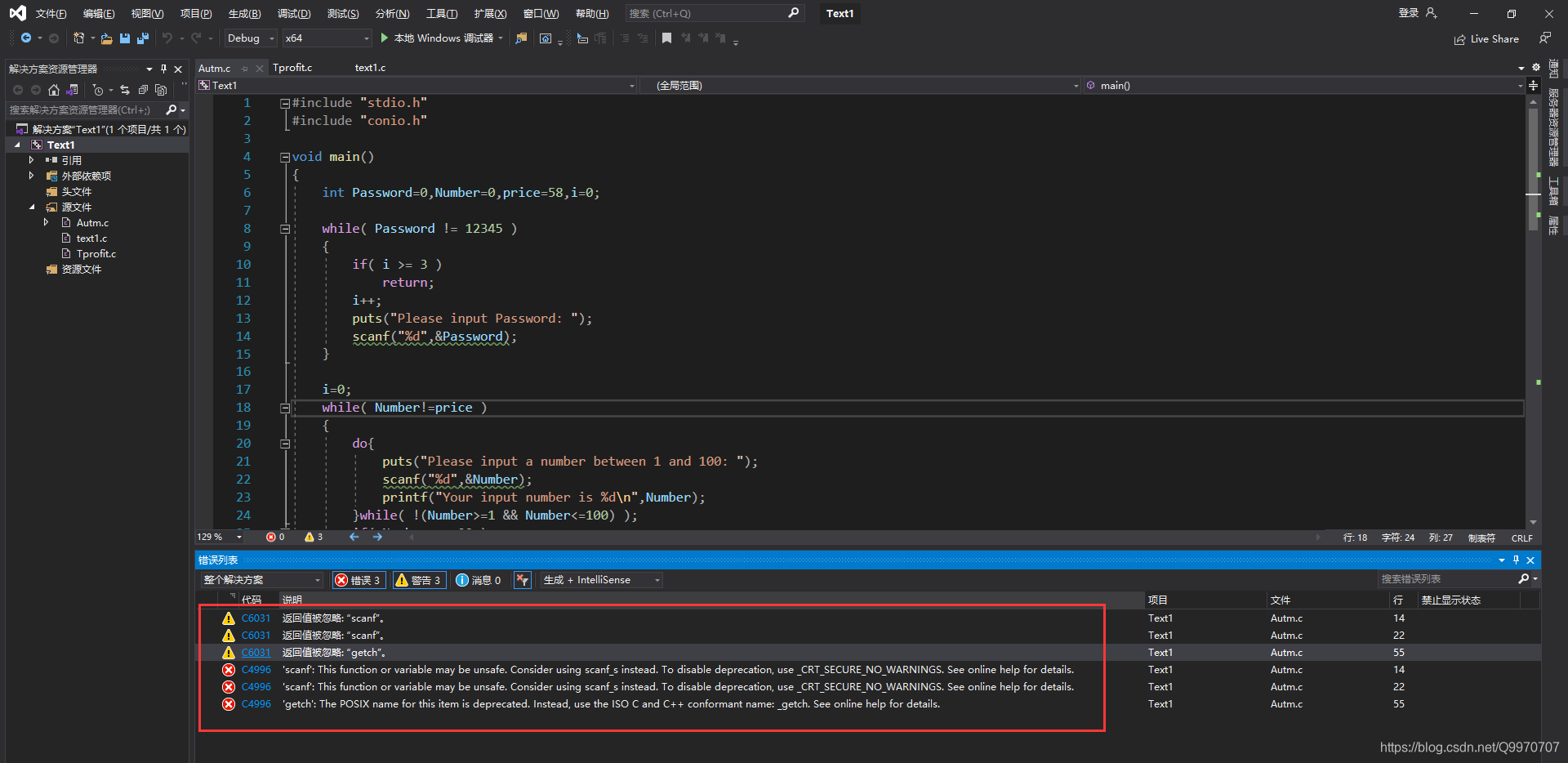The width and height of the screenshot is (1568, 763).
Task: Click the account sign-in person icon
Action: [1431, 13]
